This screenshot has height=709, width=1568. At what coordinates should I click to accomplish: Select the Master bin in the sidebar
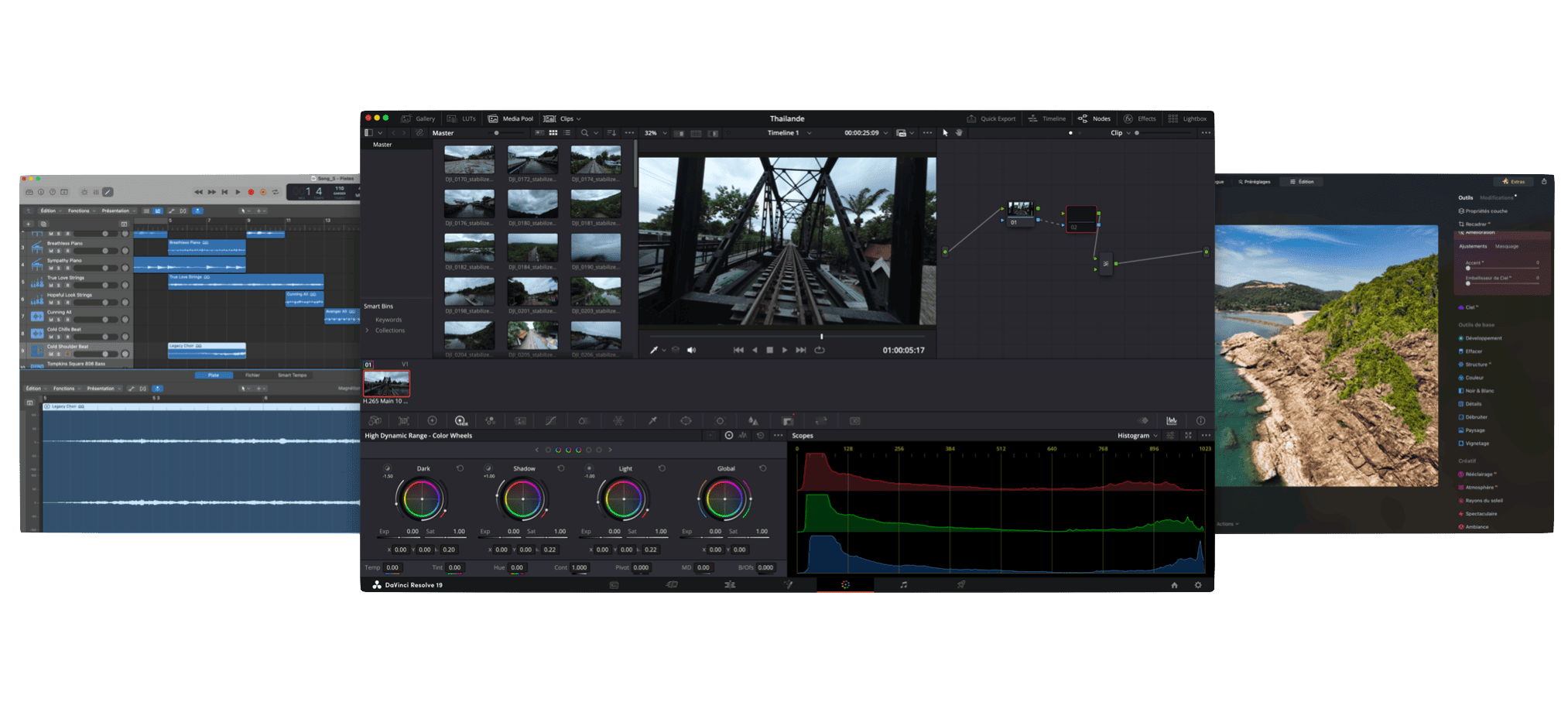click(x=382, y=145)
